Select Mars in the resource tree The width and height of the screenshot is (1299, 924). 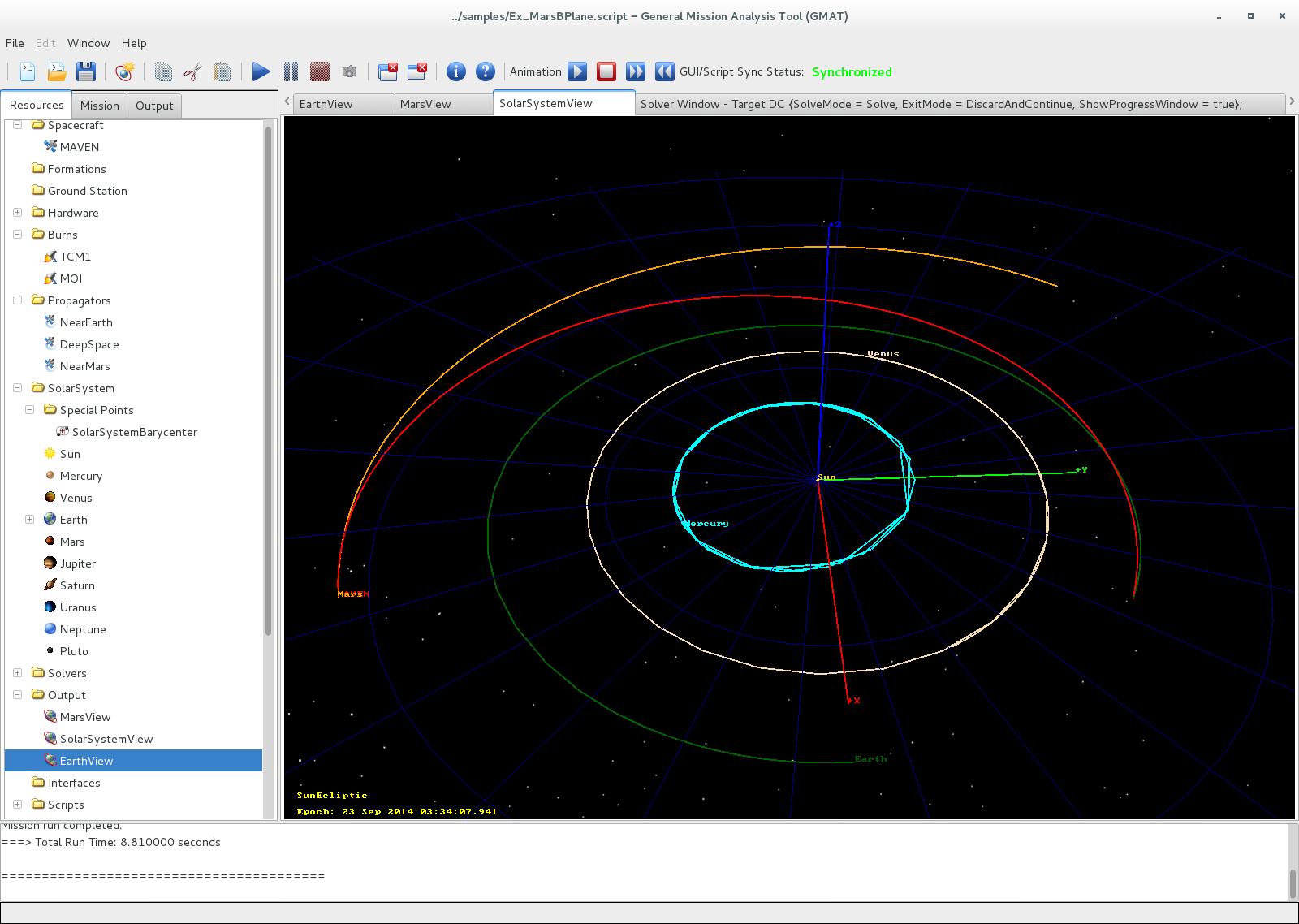coord(72,542)
